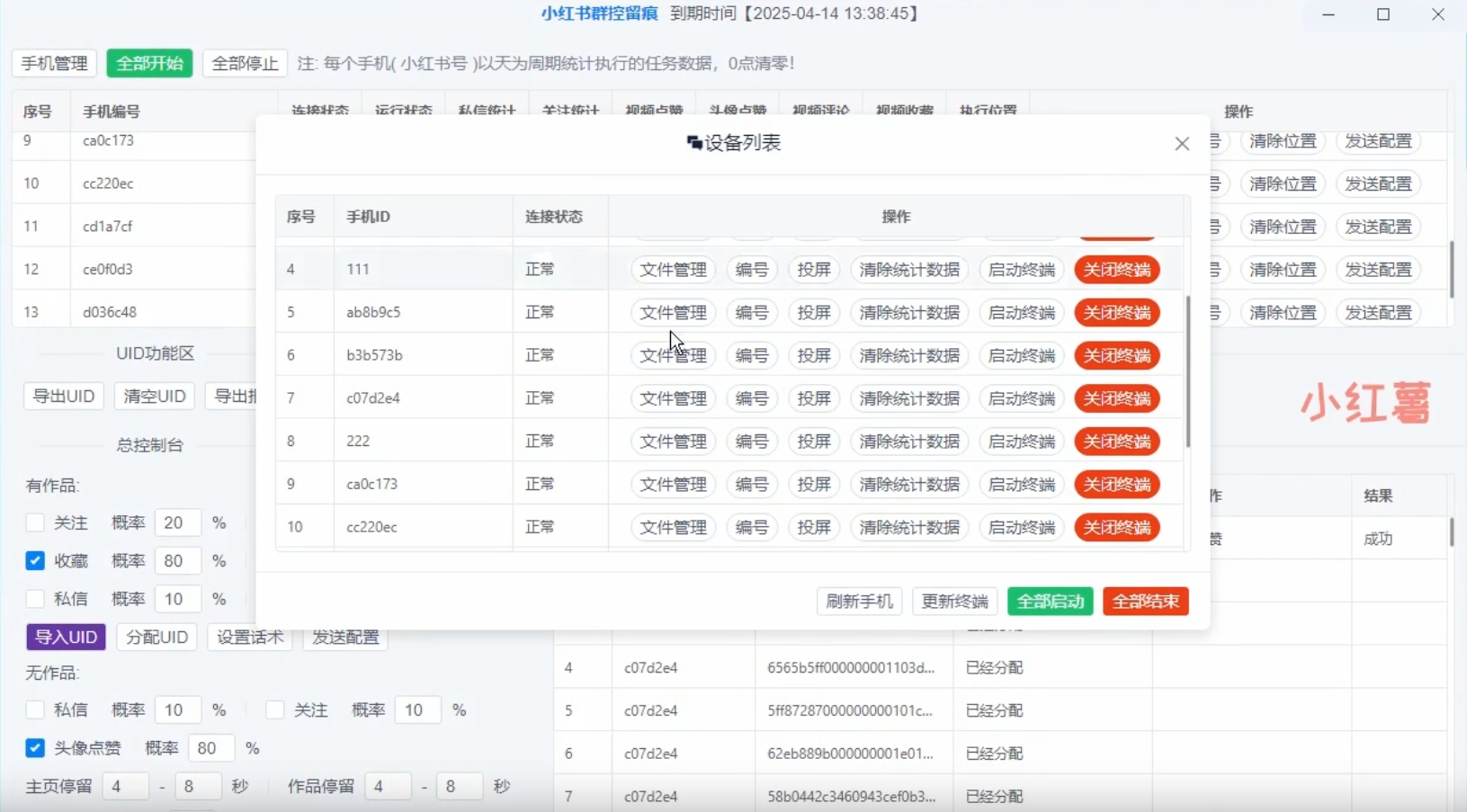Click the device list vertical scrollbar
Screen dimensions: 1467x812
click(x=1188, y=370)
